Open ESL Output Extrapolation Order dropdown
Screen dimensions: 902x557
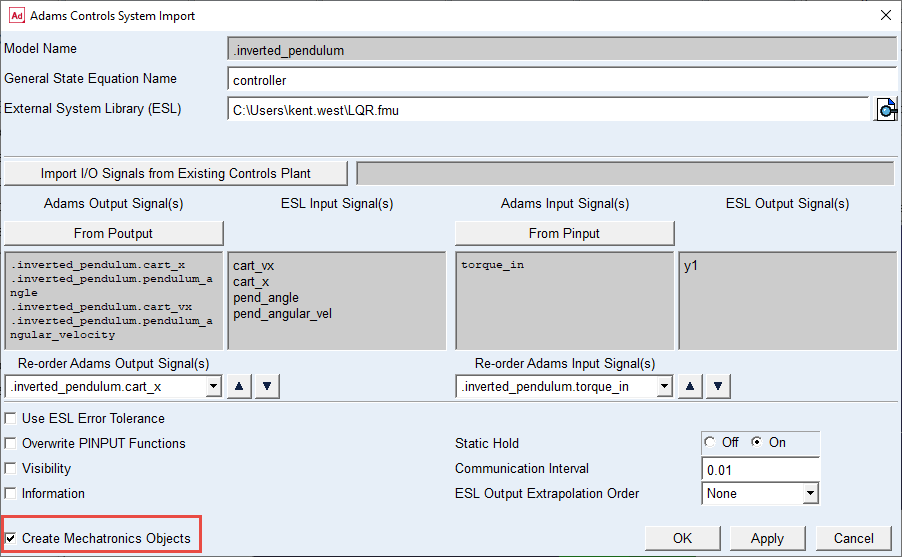tap(810, 494)
